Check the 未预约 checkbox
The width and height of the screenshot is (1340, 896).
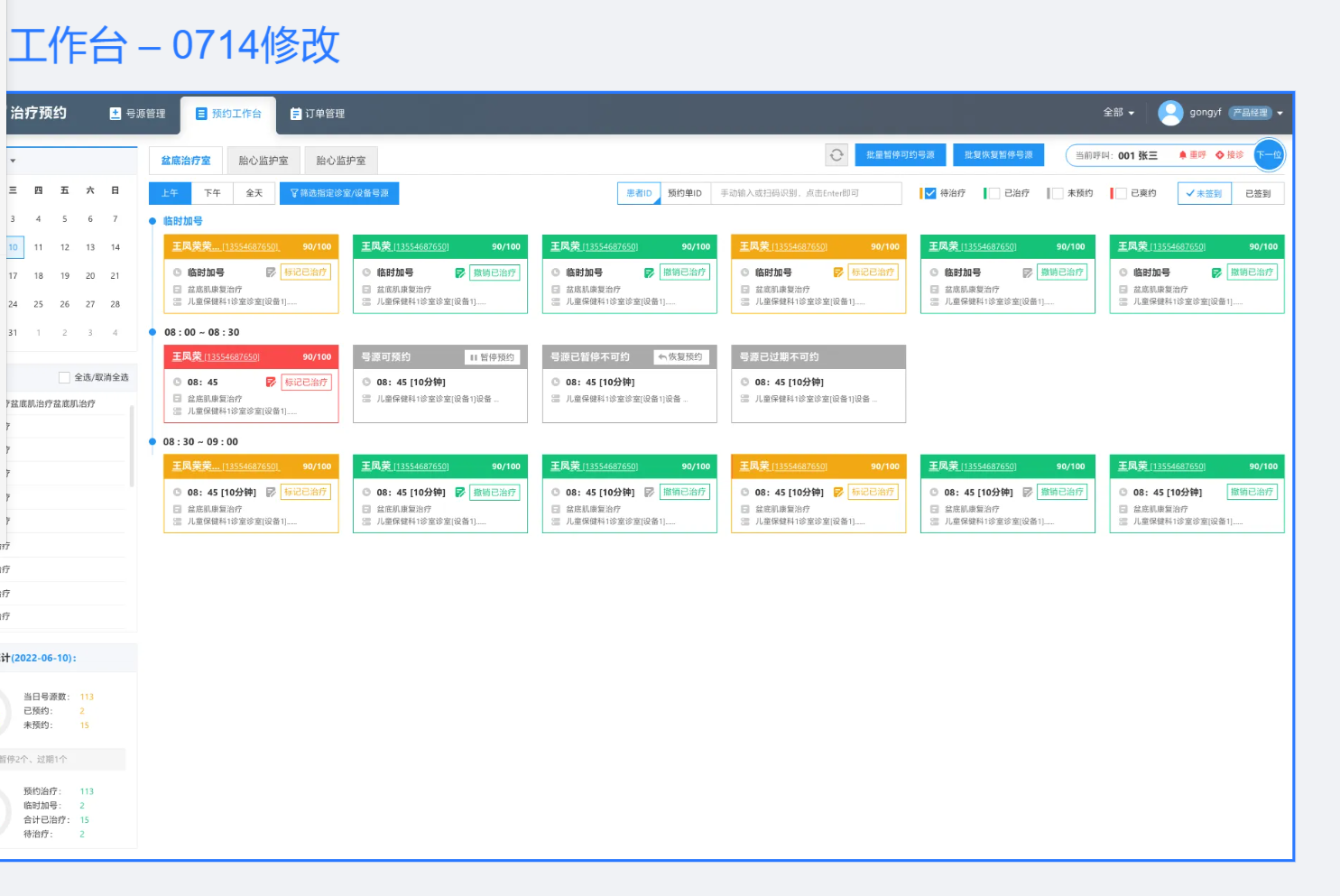click(x=1057, y=193)
